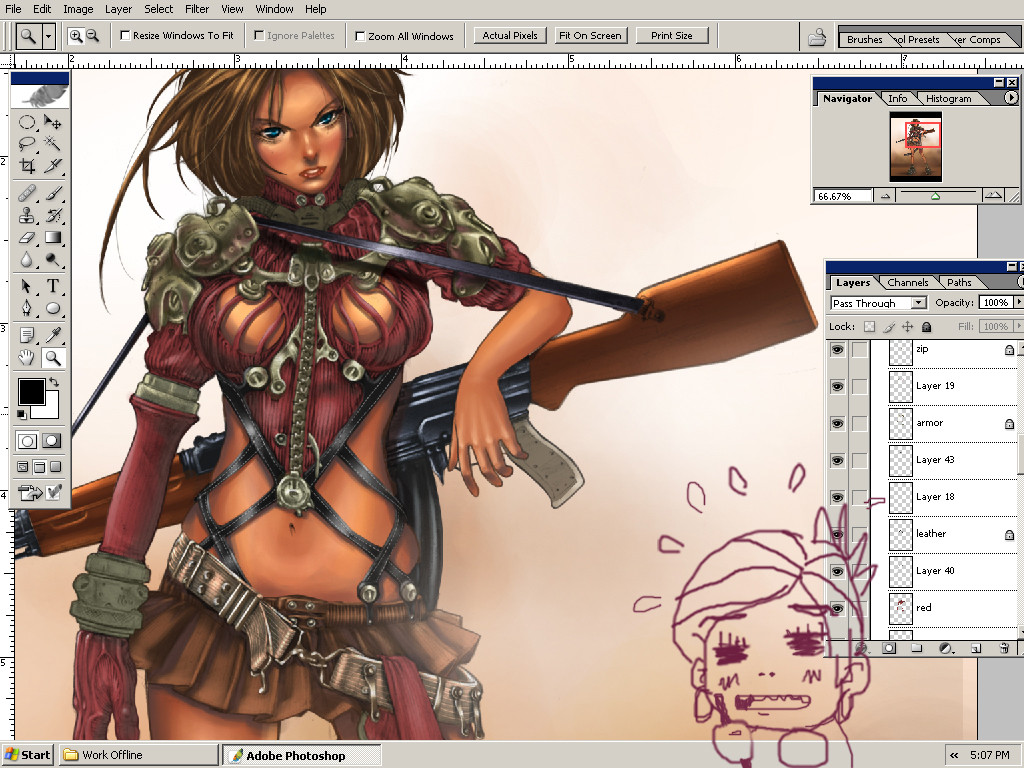Select the Elliptical Marquee tool
The width and height of the screenshot is (1024, 768).
[x=27, y=122]
